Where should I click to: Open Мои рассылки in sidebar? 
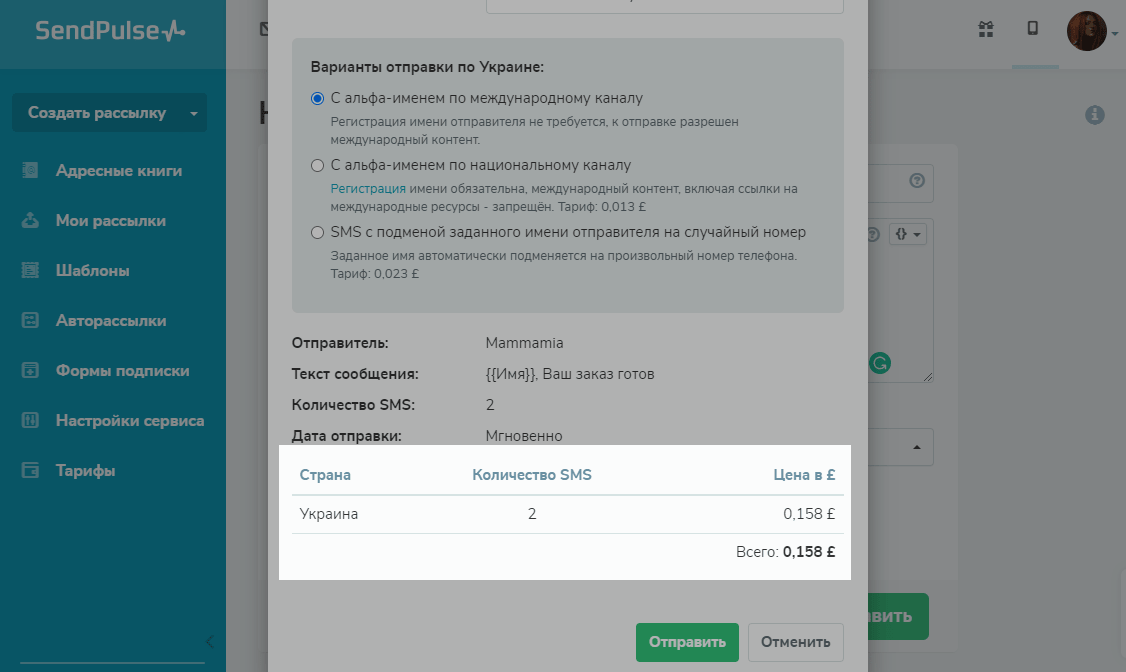(x=110, y=221)
